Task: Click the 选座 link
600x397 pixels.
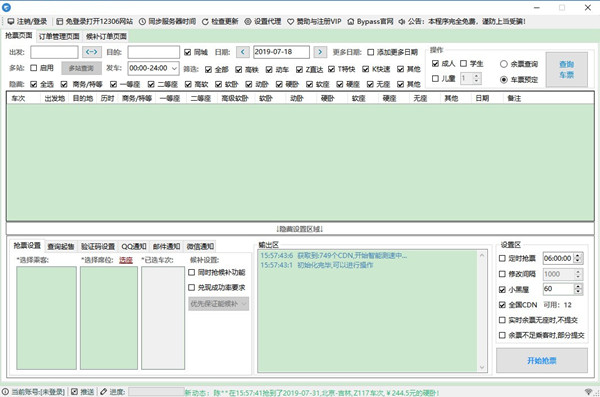Action: coord(126,260)
